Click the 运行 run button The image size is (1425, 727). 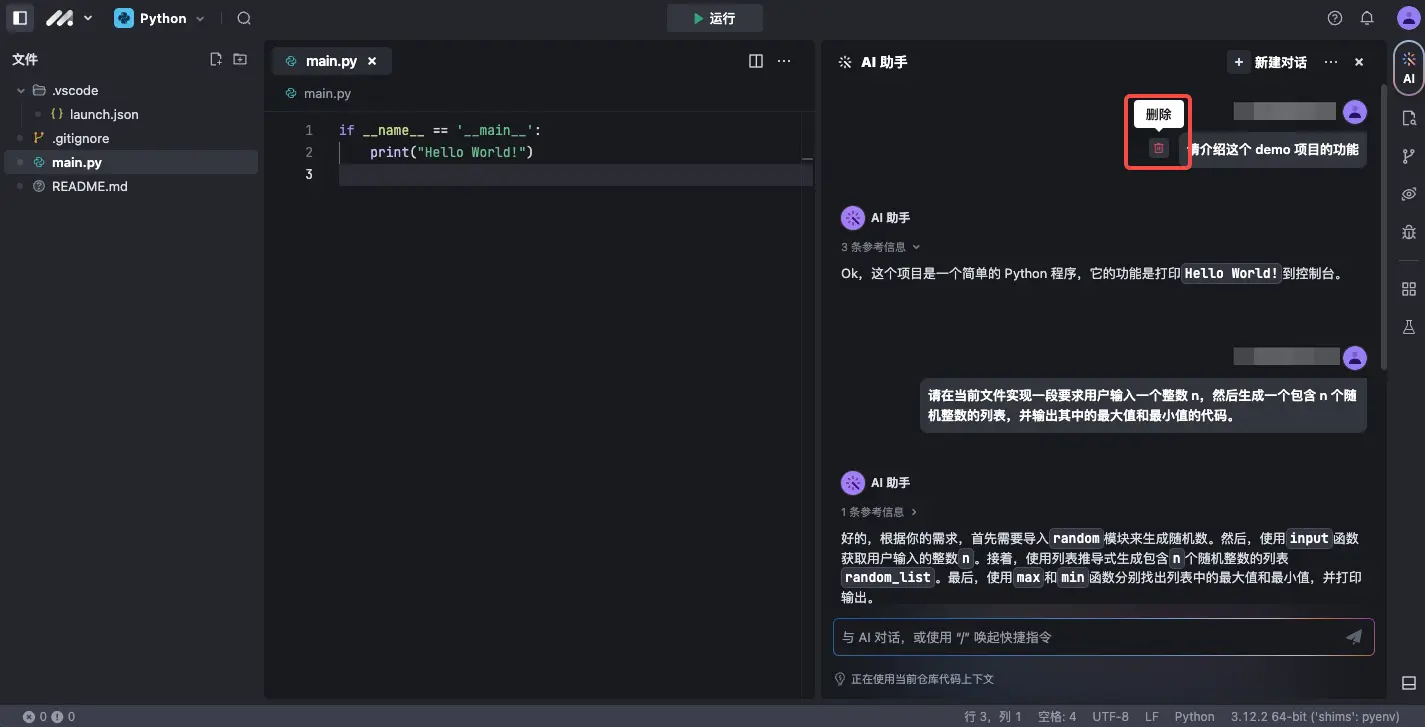[x=715, y=18]
